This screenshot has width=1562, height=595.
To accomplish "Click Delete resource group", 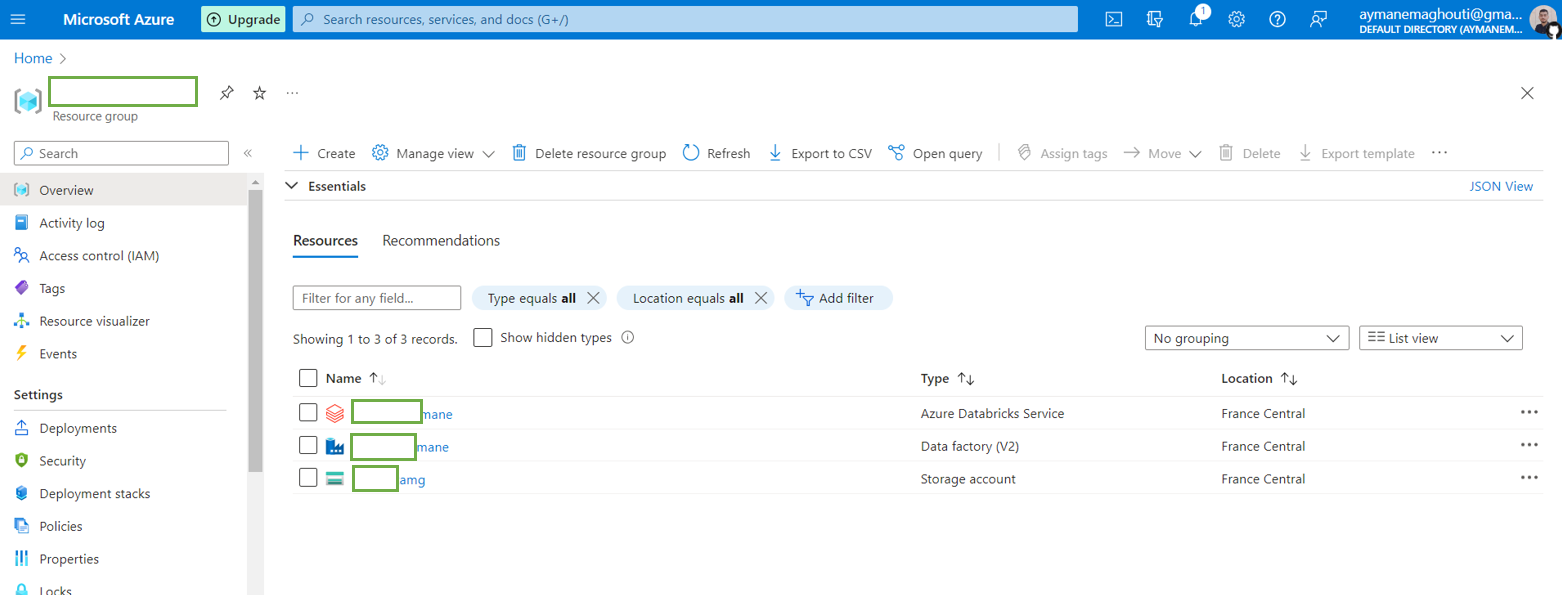I will [589, 153].
